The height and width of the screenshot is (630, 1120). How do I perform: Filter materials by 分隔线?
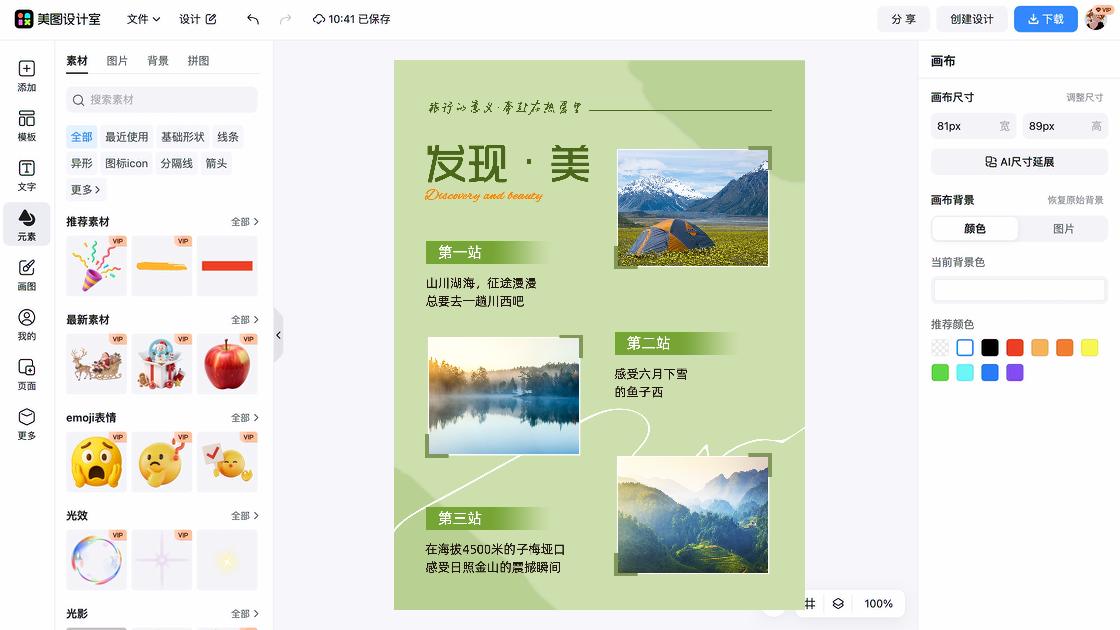pyautogui.click(x=176, y=164)
